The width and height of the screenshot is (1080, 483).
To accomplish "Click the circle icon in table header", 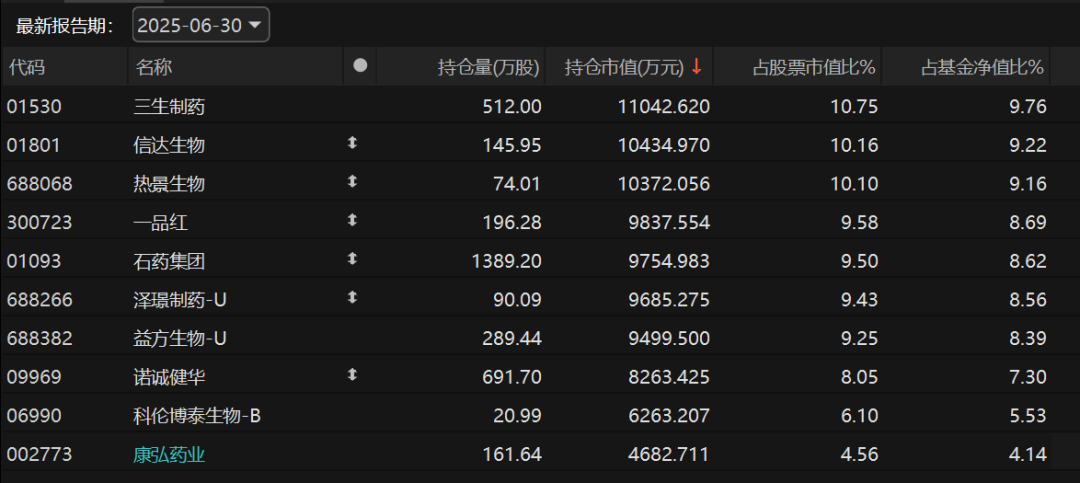I will pyautogui.click(x=360, y=66).
